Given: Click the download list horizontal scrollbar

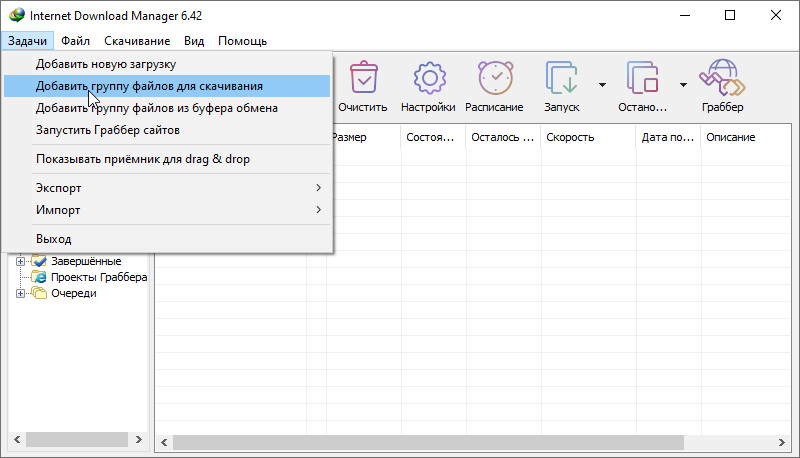Looking at the screenshot, I should pyautogui.click(x=430, y=441).
